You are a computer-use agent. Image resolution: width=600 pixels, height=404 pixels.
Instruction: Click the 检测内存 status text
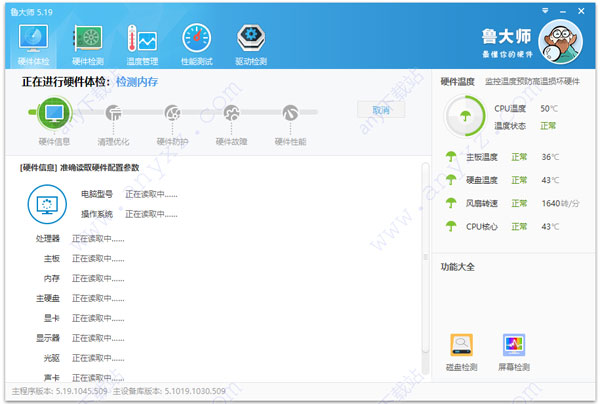click(137, 82)
